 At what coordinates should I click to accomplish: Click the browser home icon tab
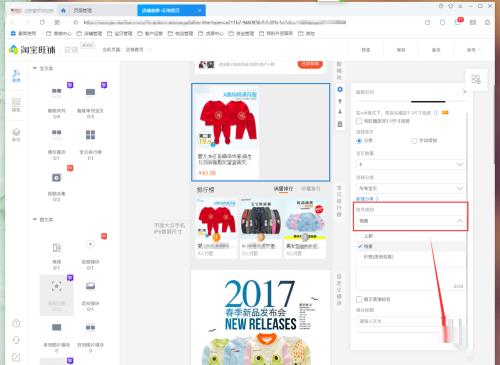pyautogui.click(x=63, y=11)
